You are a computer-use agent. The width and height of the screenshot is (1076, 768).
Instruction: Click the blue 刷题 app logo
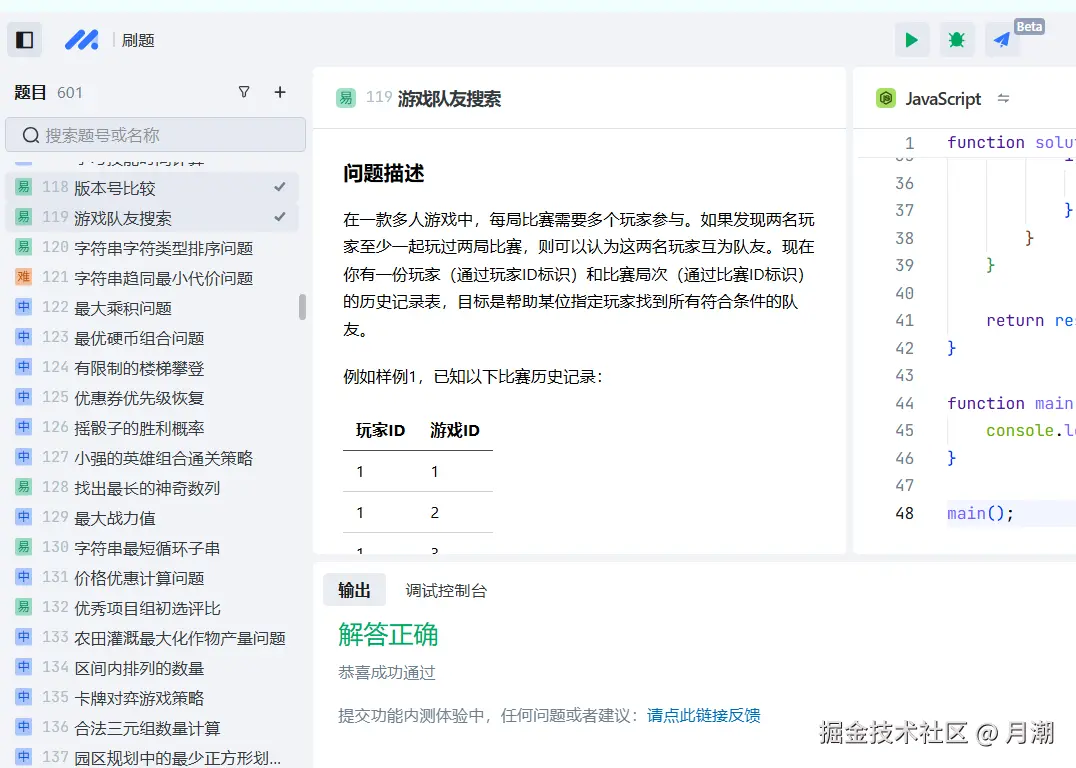(x=81, y=40)
